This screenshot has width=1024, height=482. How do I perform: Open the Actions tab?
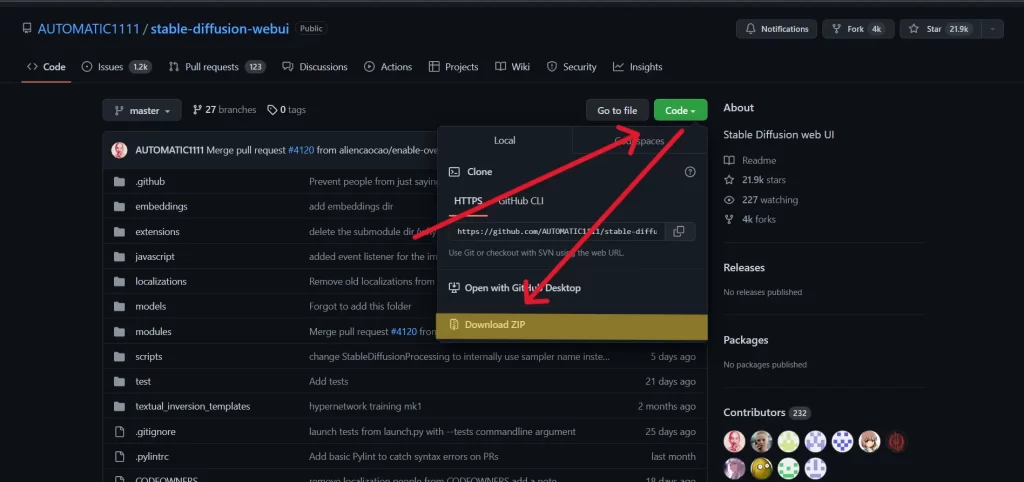(x=388, y=67)
